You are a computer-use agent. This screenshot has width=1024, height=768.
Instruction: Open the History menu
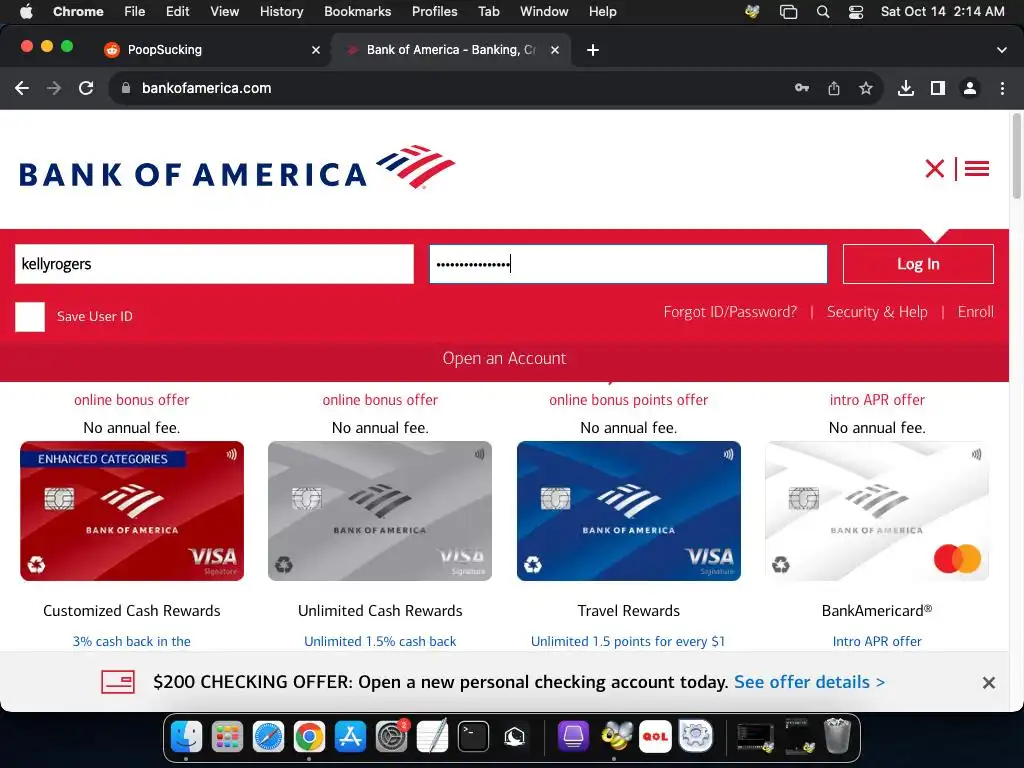pyautogui.click(x=281, y=12)
